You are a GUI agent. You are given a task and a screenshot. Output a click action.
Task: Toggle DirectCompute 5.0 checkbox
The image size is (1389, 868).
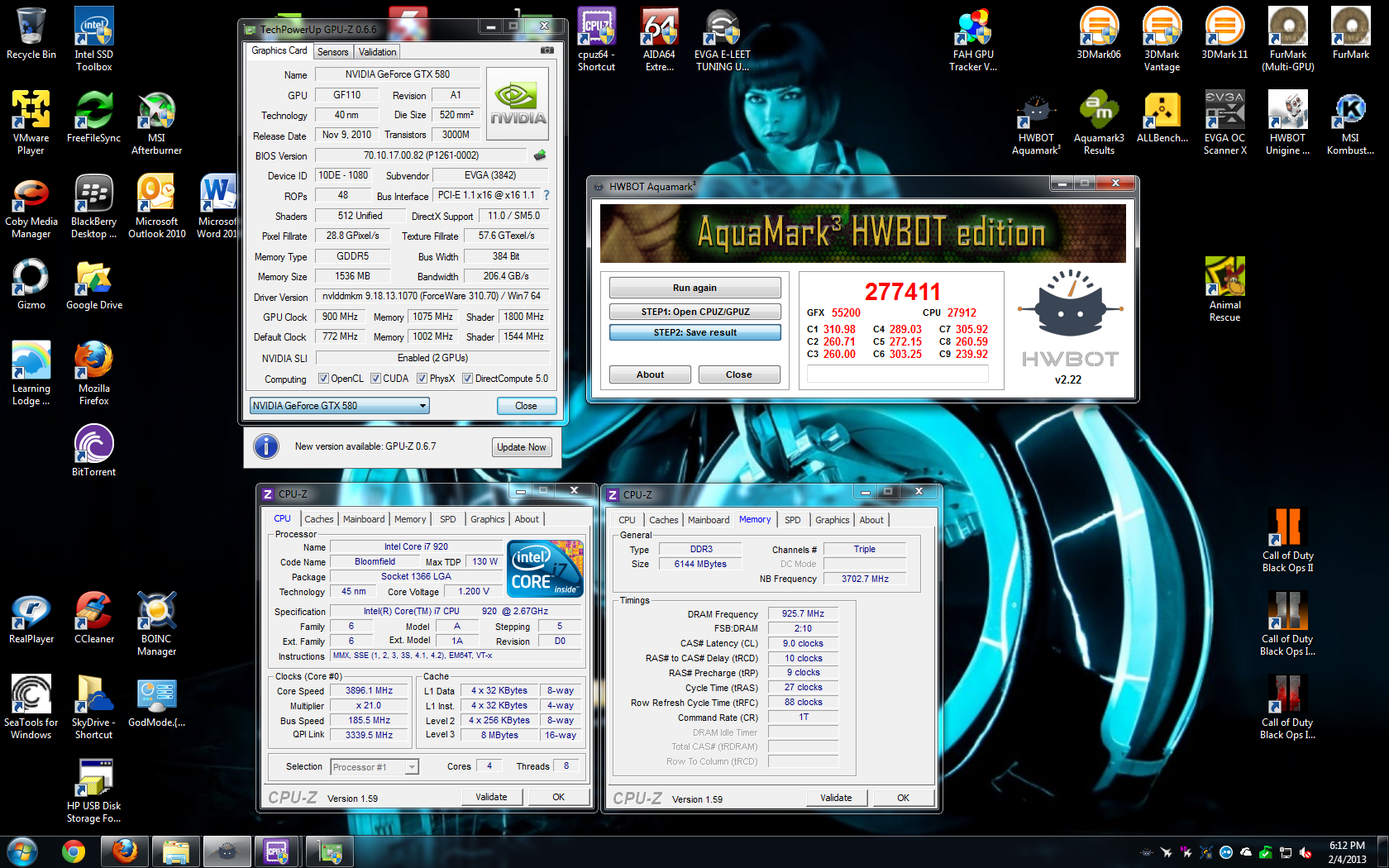point(467,379)
